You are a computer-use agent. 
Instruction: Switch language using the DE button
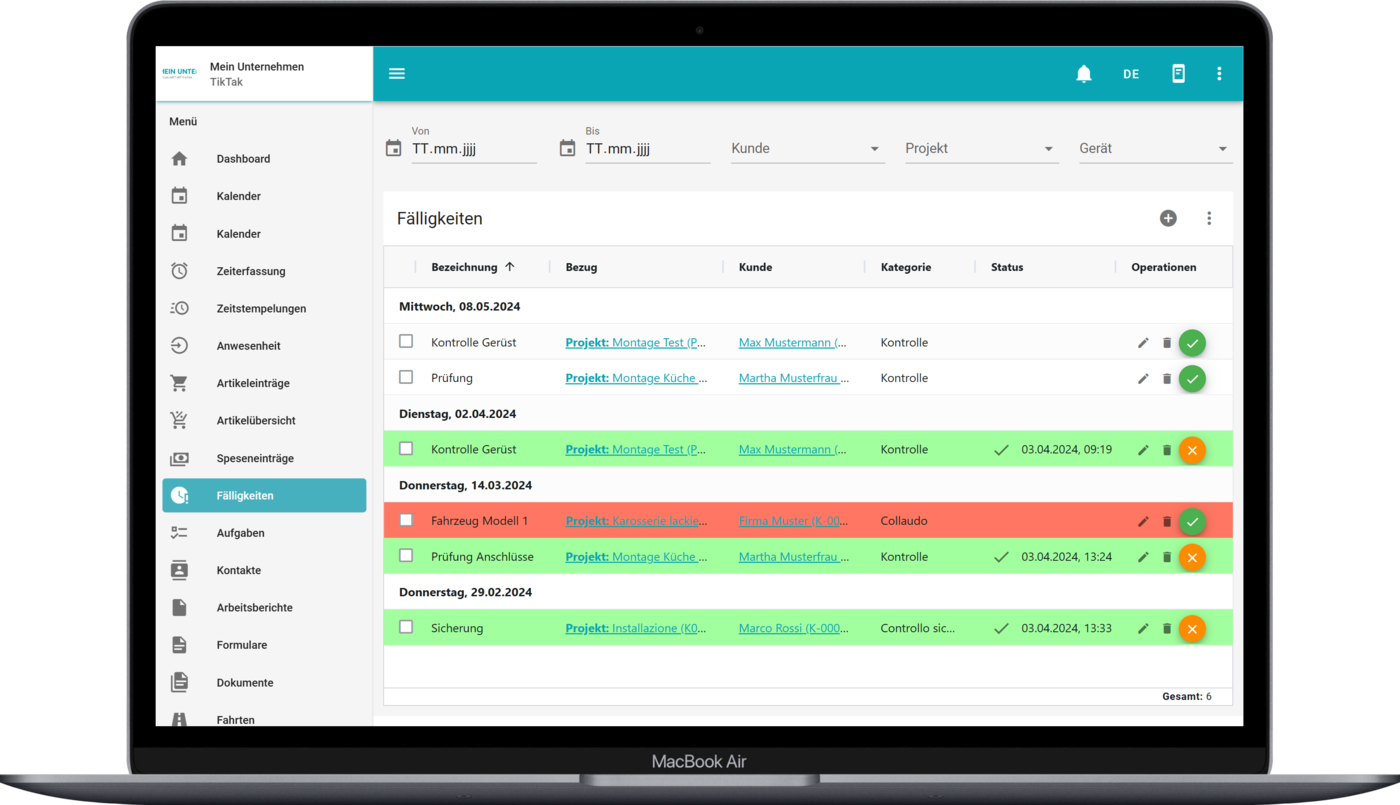tap(1131, 74)
